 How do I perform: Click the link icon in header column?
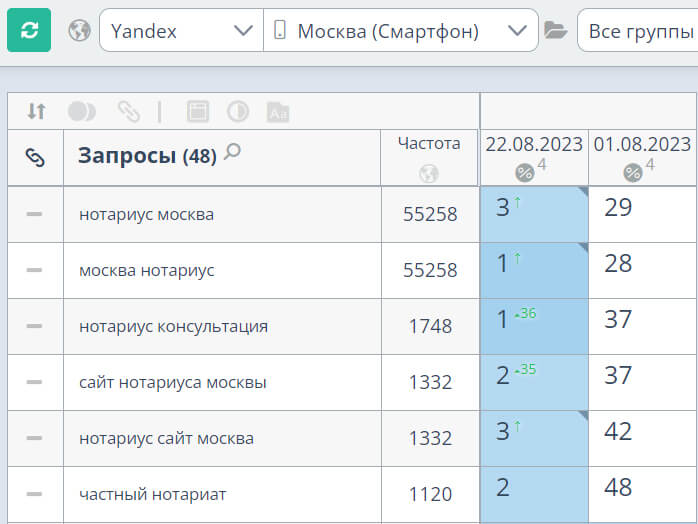pyautogui.click(x=35, y=158)
